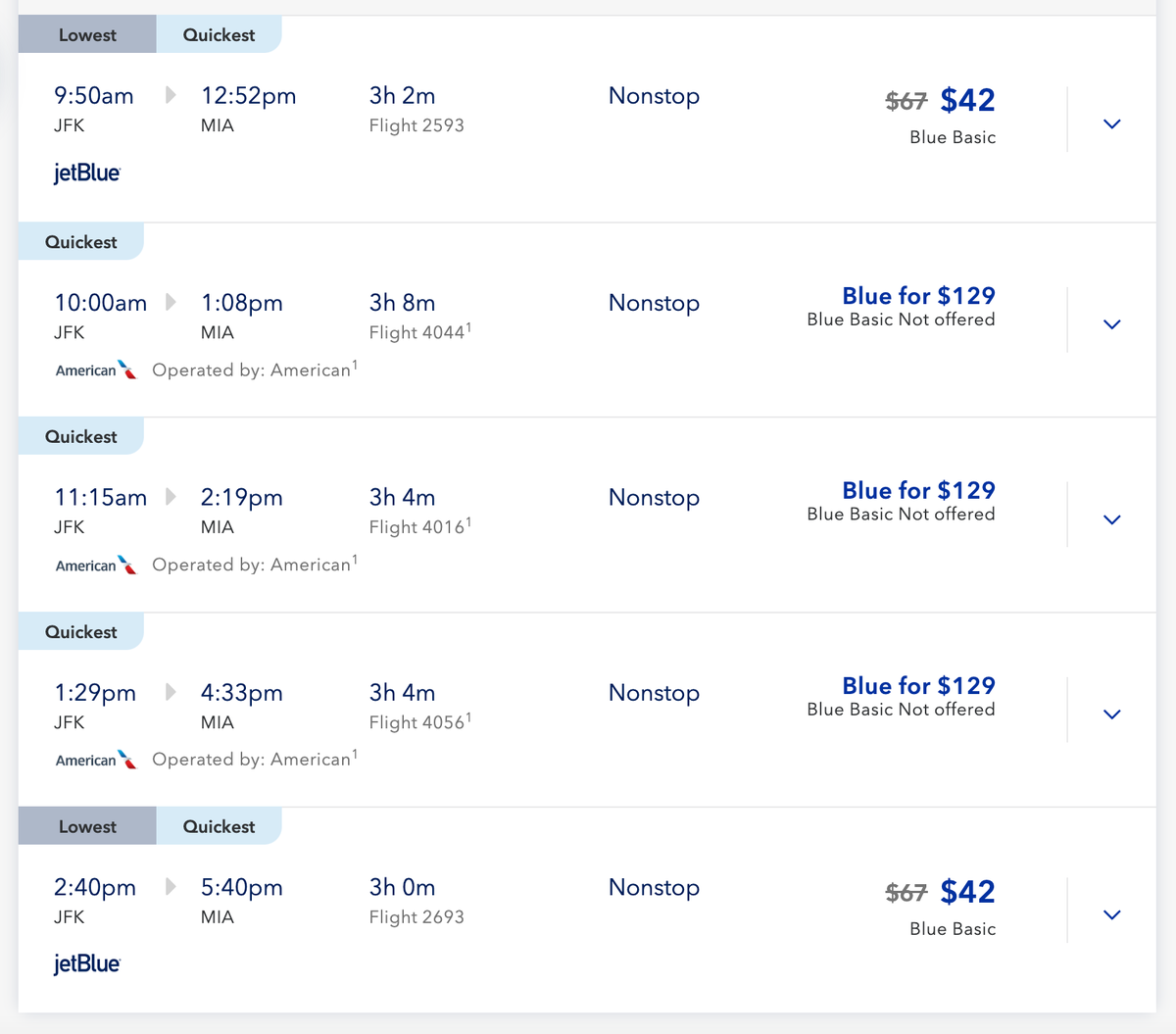Expand details for the 1:29pm flight

pos(1111,714)
